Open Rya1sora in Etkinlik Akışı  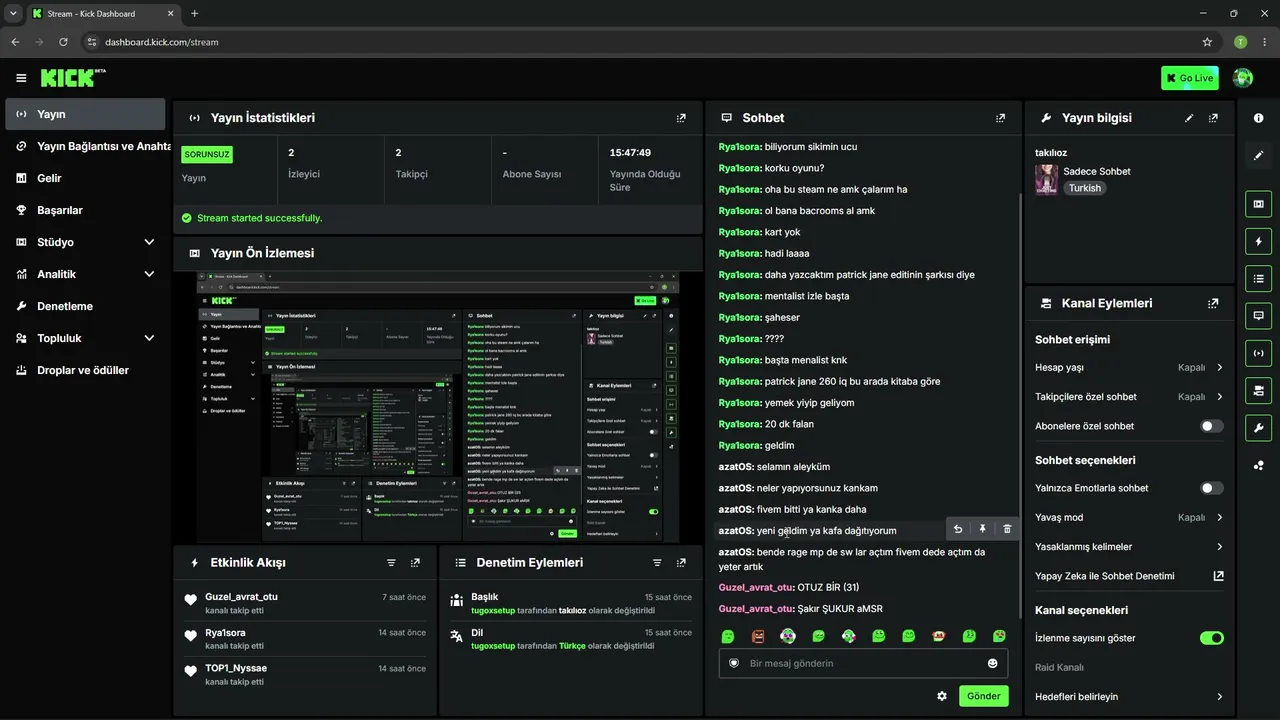coord(225,633)
